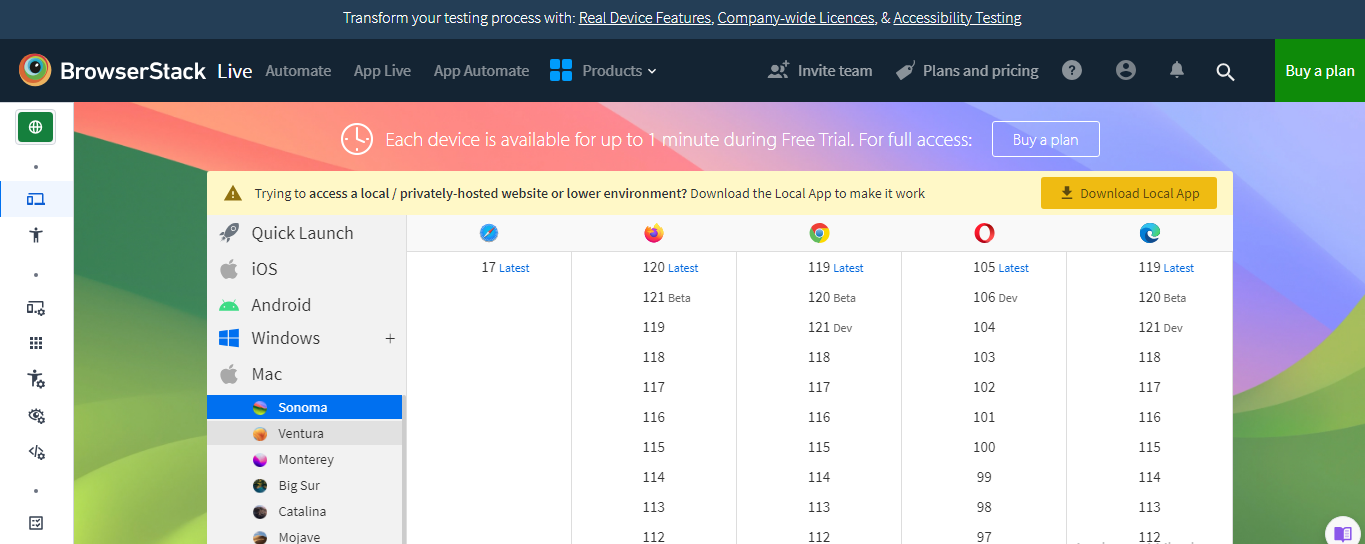1365x544 pixels.
Task: Launch Chrome 119 Latest
Action: (835, 267)
